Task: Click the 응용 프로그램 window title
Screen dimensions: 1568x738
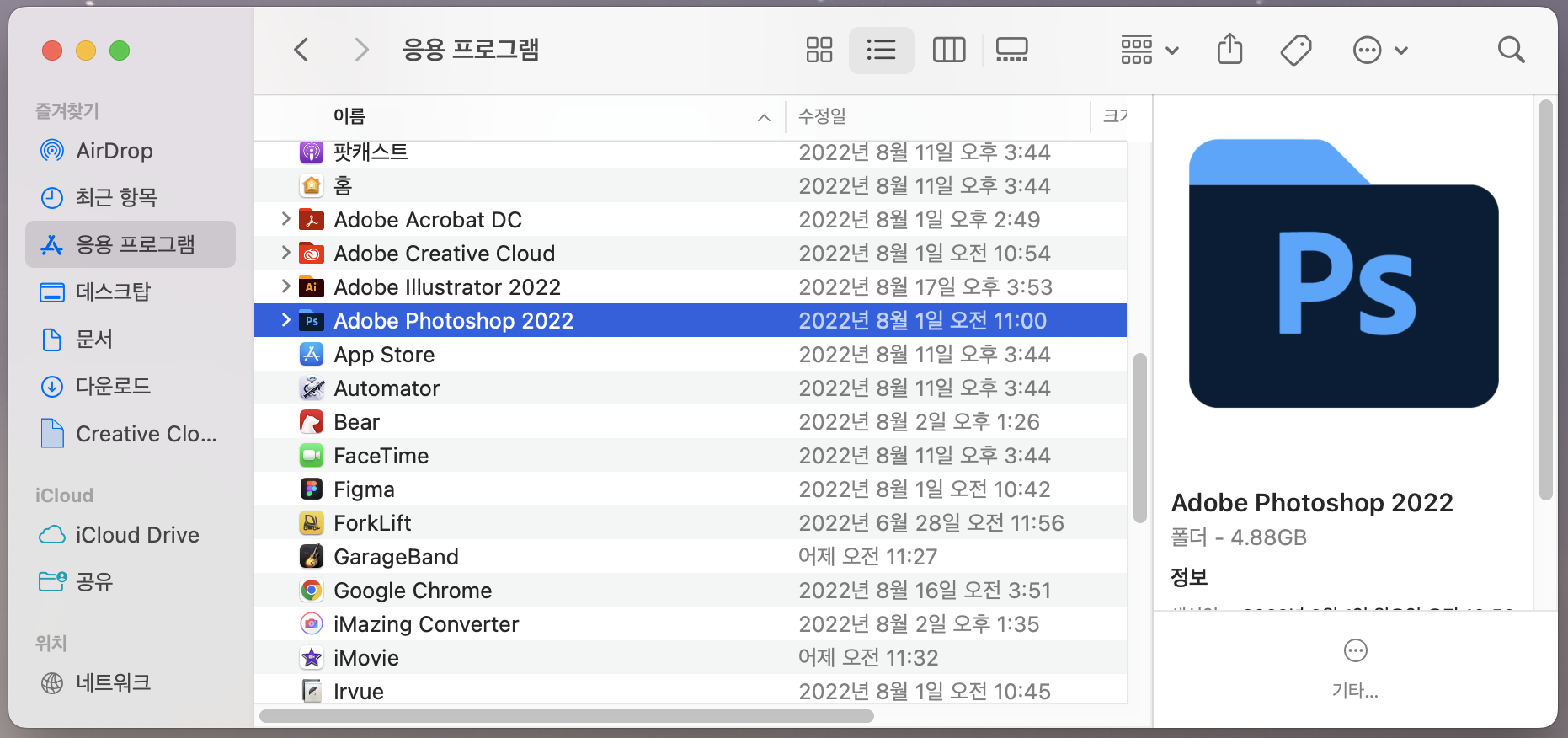Action: [471, 50]
